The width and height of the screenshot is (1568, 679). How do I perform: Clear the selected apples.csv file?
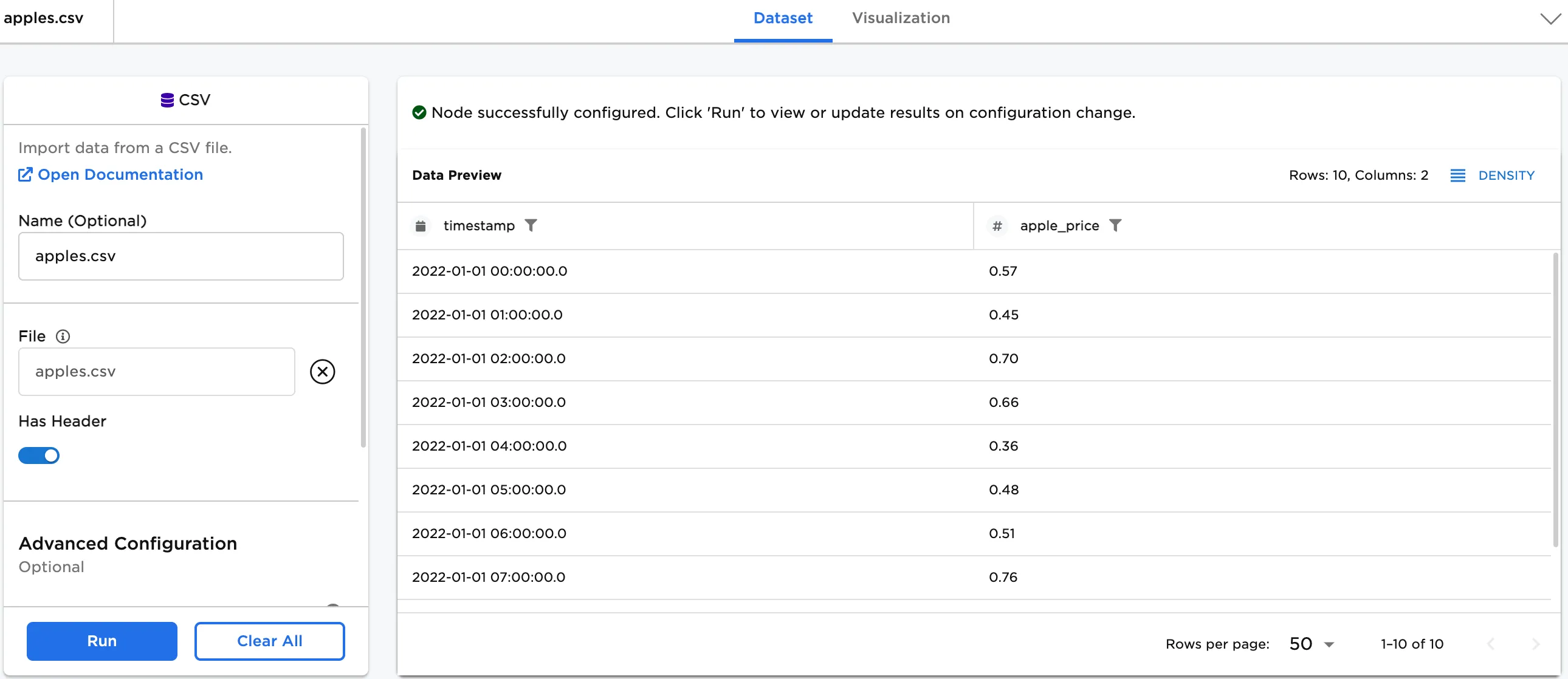point(323,371)
